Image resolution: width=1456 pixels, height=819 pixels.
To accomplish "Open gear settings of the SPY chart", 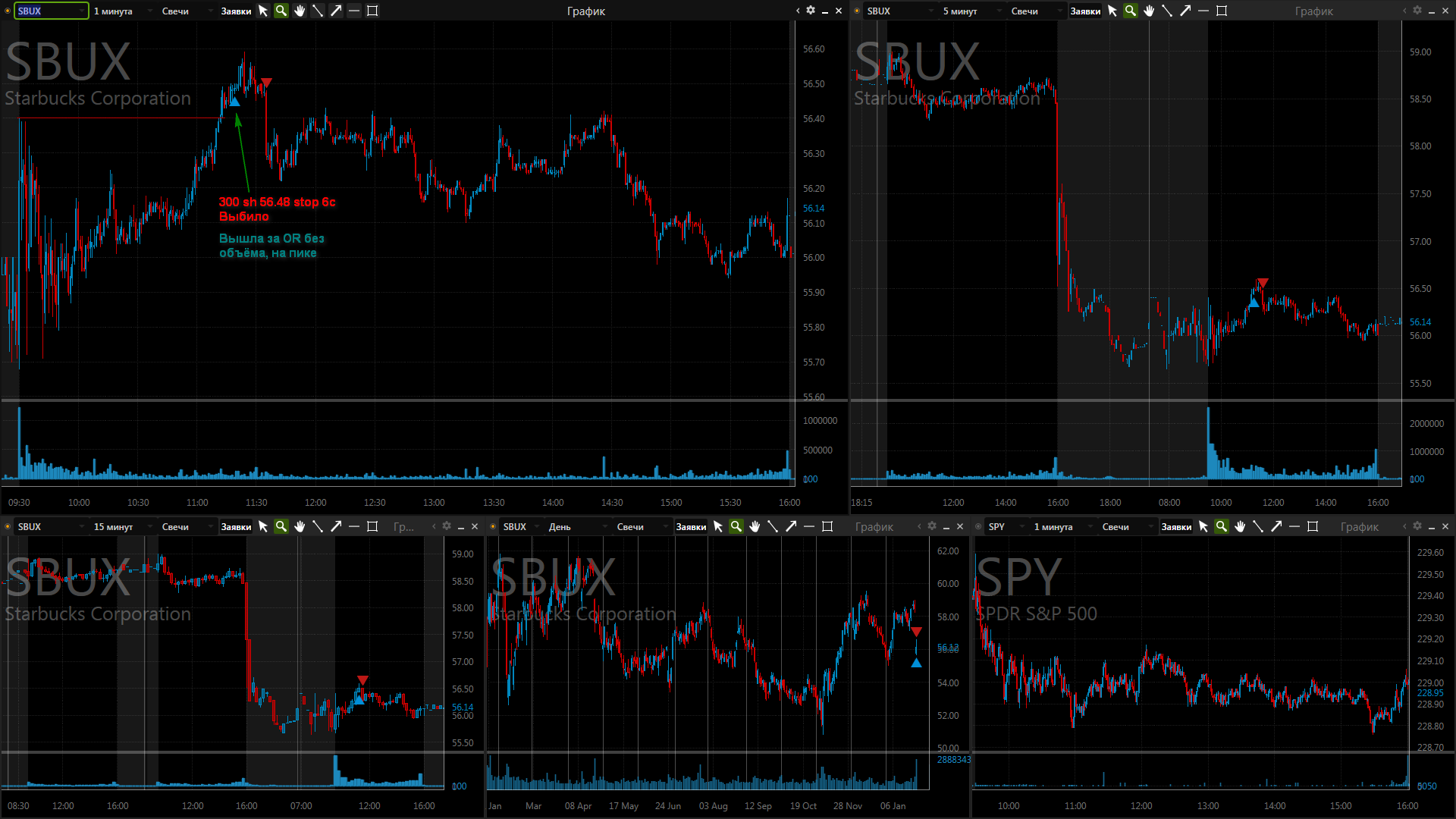I will click(1417, 526).
